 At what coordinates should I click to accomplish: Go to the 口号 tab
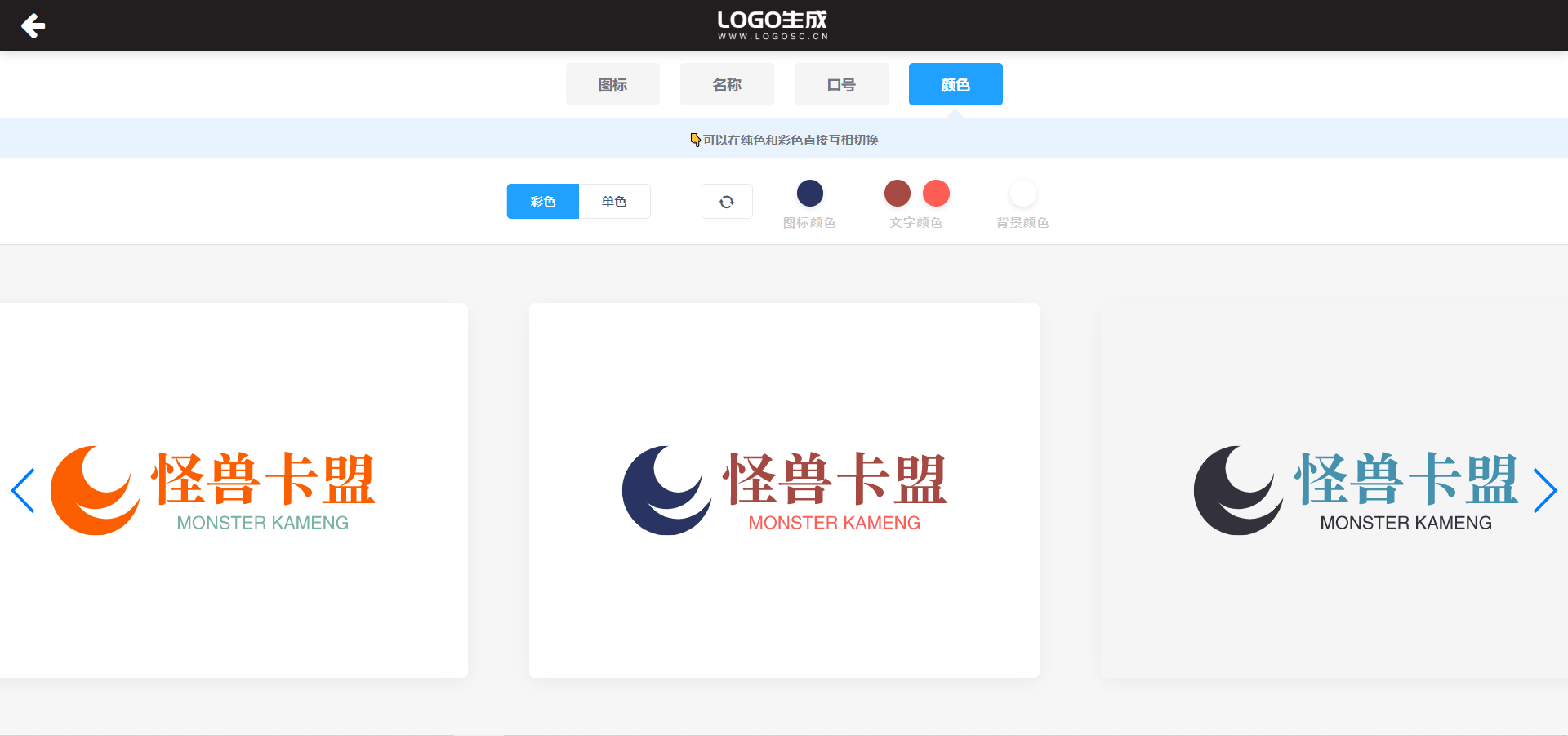tap(841, 85)
